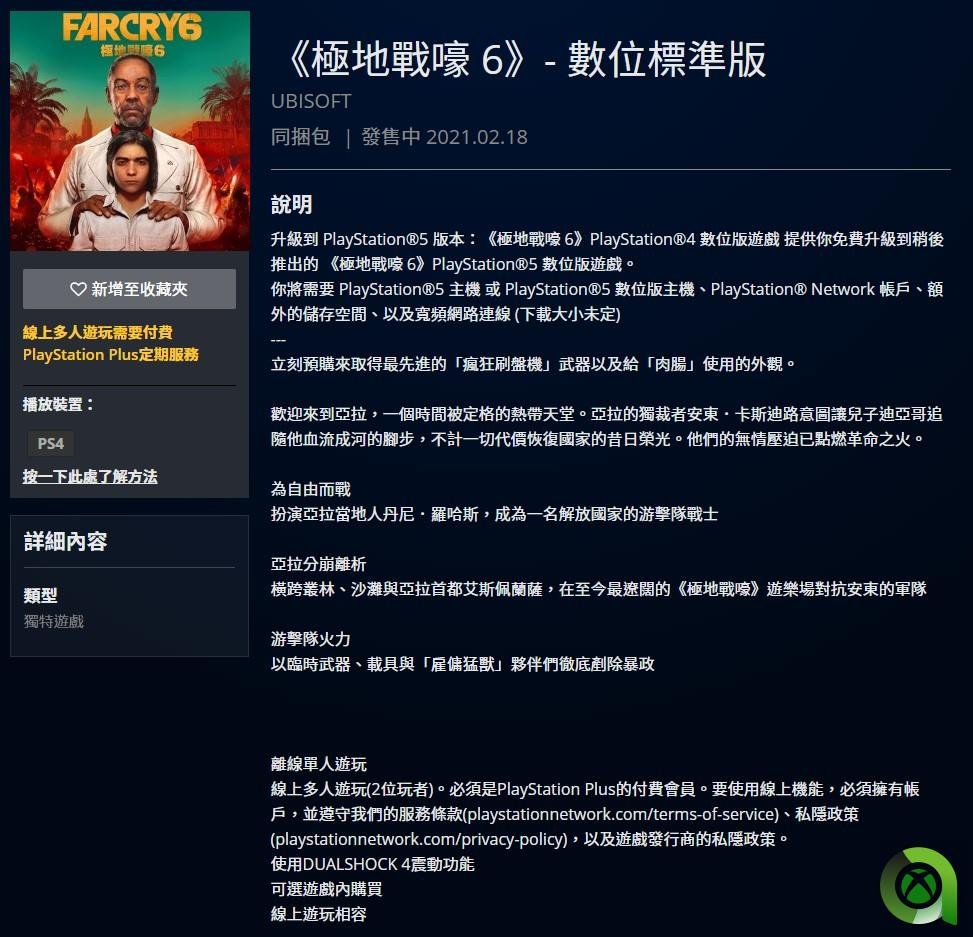Screen dimensions: 973x937
Task: Click the 線上多人遊玩需要付費 warning line
Action: [x=98, y=333]
